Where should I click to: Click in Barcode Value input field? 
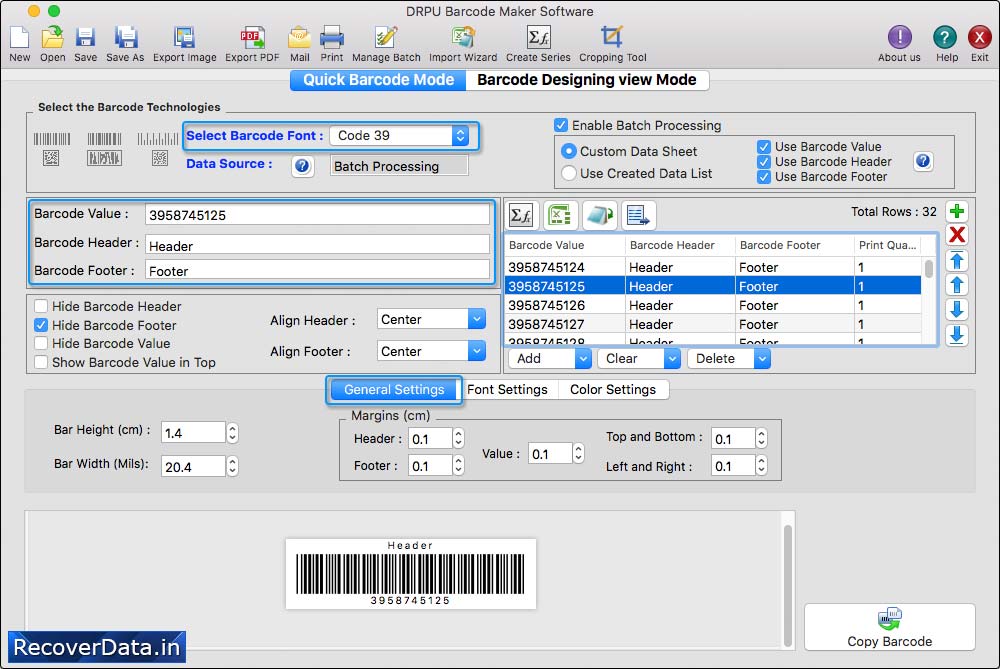click(x=317, y=215)
